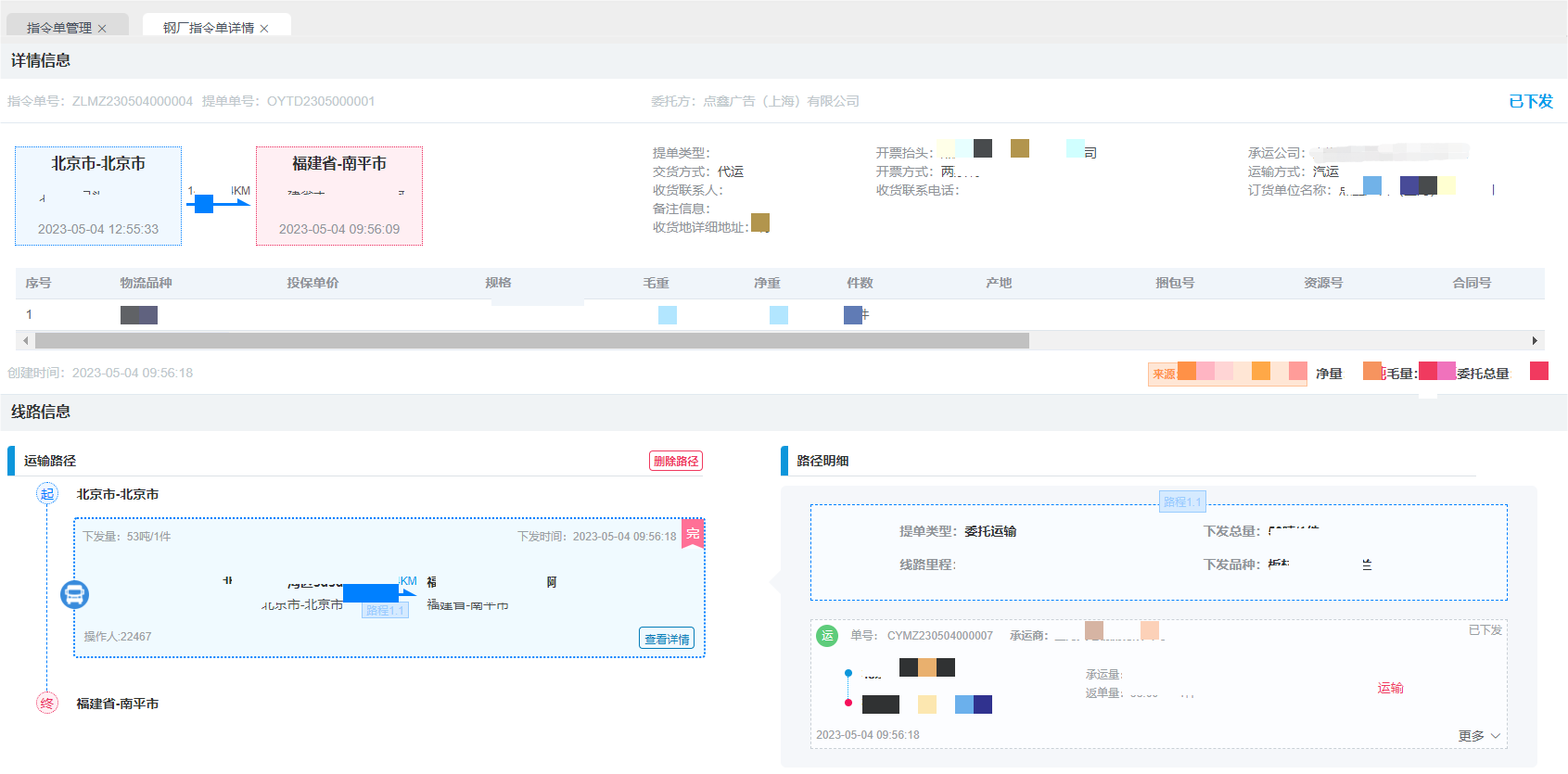Click row number 1 in the table

(29, 314)
